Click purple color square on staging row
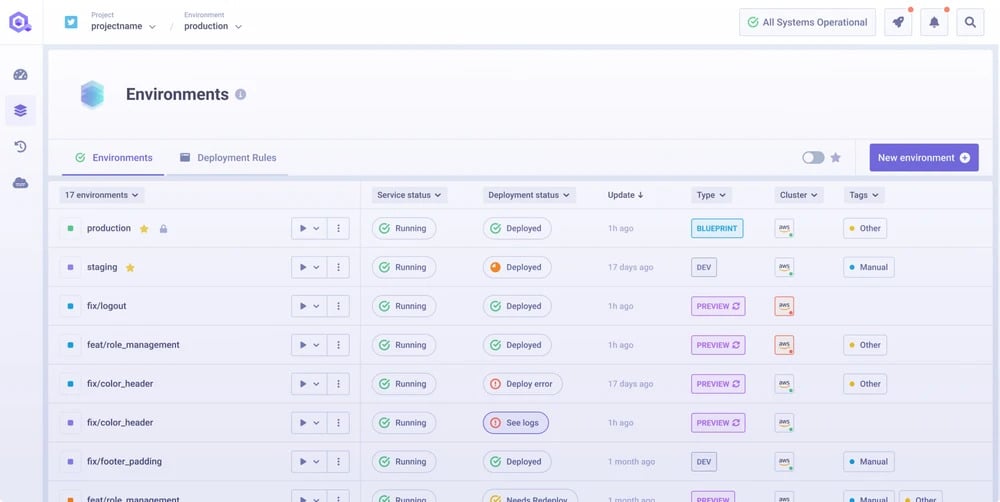Image resolution: width=1000 pixels, height=502 pixels. coord(70,267)
